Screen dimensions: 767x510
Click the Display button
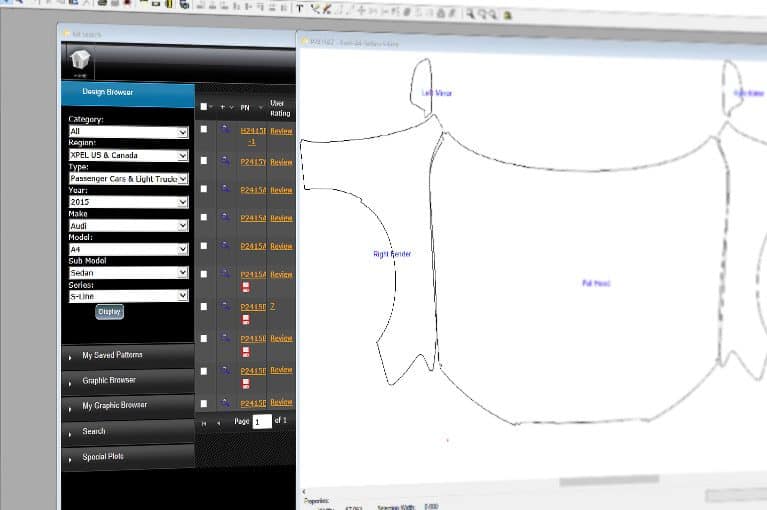[x=110, y=311]
